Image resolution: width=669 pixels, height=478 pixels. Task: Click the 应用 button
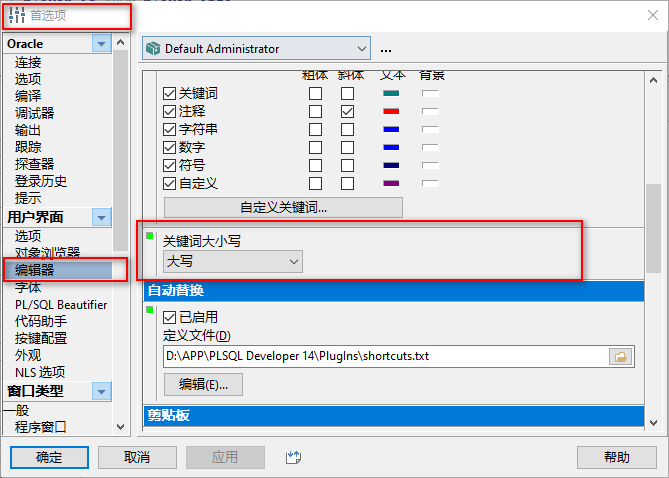225,458
